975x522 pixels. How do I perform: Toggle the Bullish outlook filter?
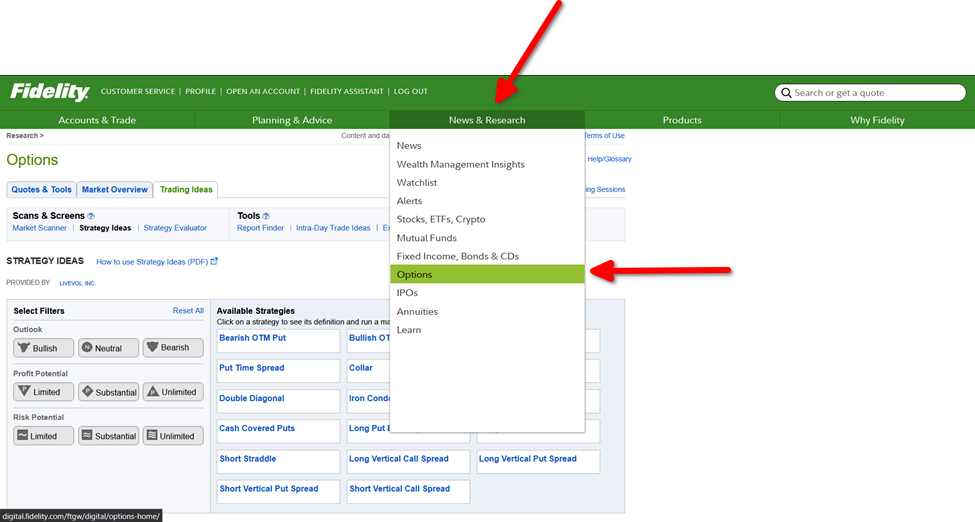click(x=43, y=348)
